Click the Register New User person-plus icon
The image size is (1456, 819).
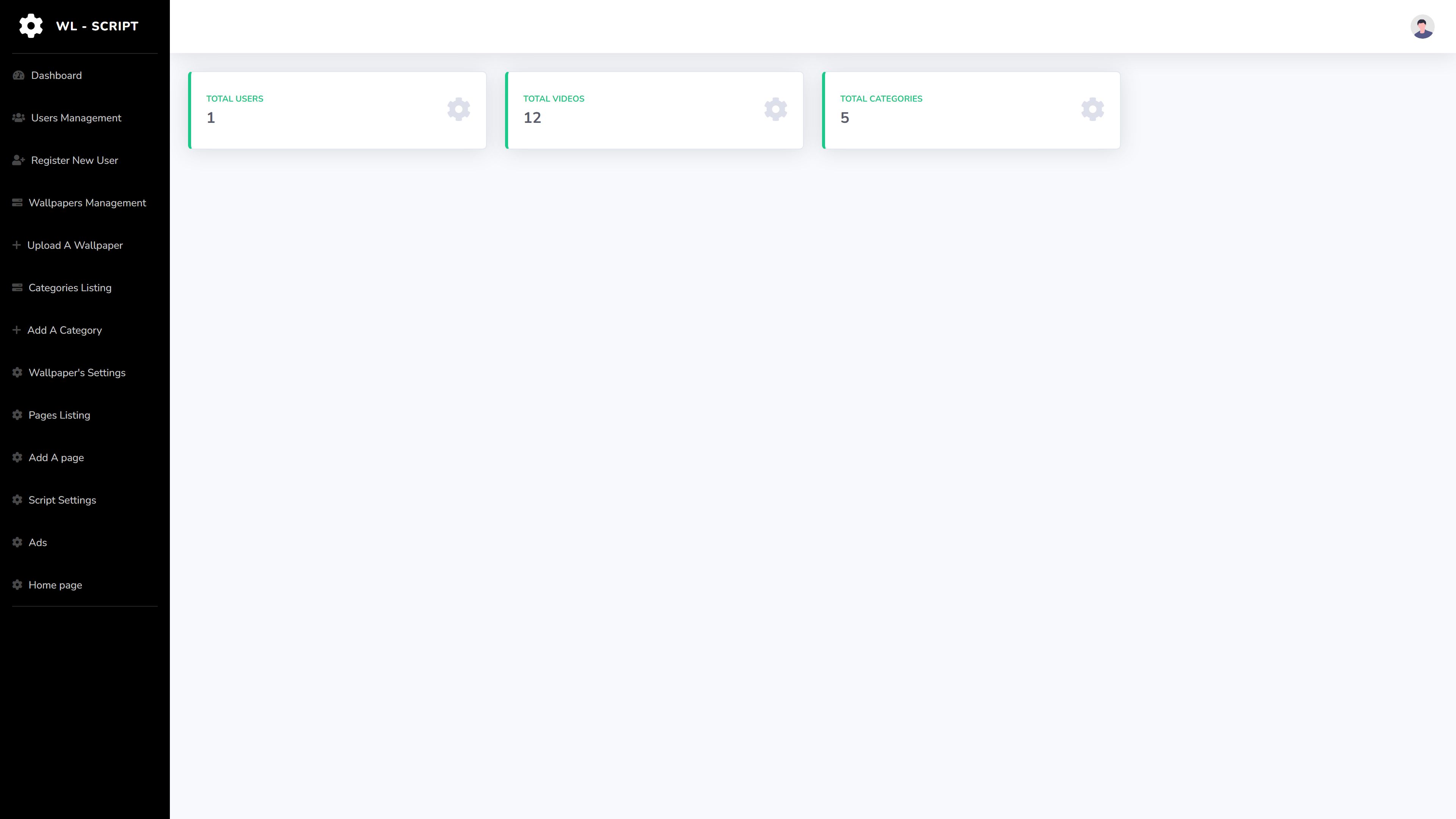(x=19, y=160)
